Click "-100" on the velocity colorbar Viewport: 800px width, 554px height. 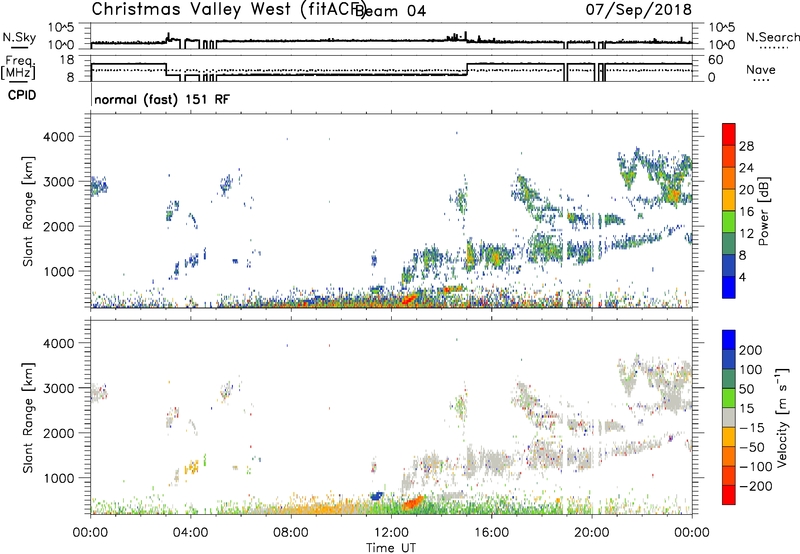click(x=756, y=467)
